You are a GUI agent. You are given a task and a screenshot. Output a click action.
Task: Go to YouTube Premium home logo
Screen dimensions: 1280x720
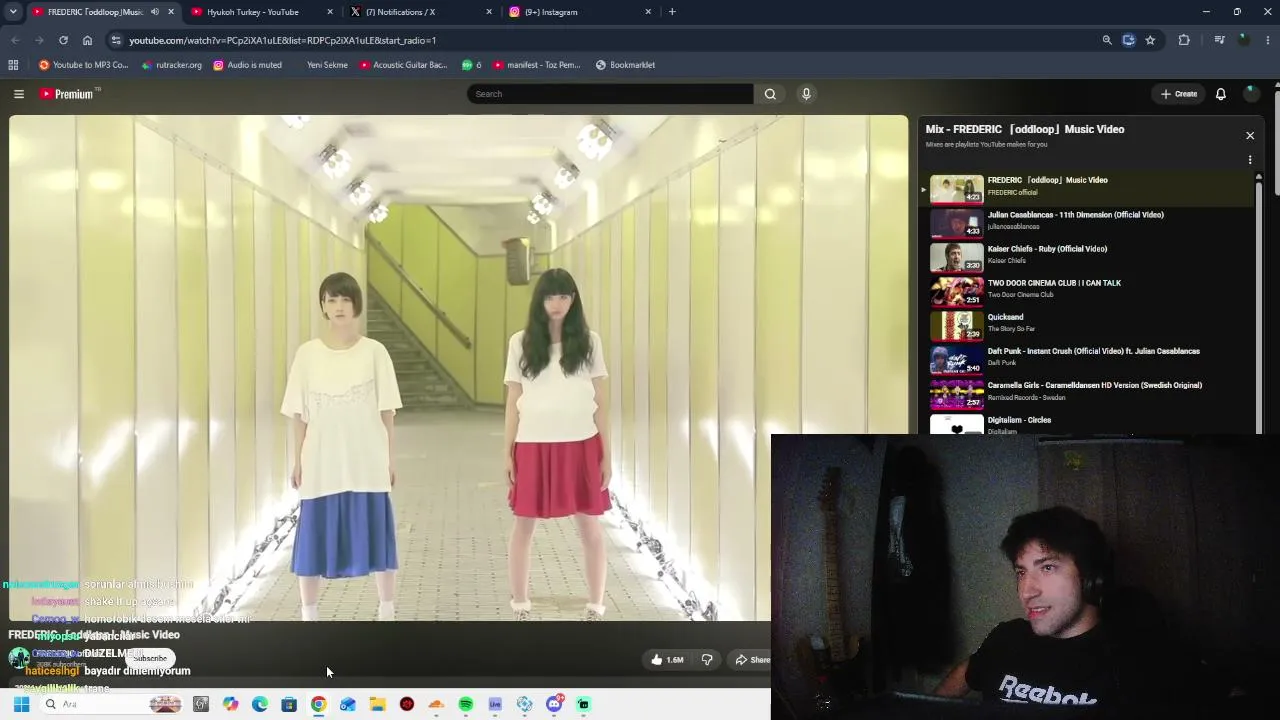click(x=68, y=94)
